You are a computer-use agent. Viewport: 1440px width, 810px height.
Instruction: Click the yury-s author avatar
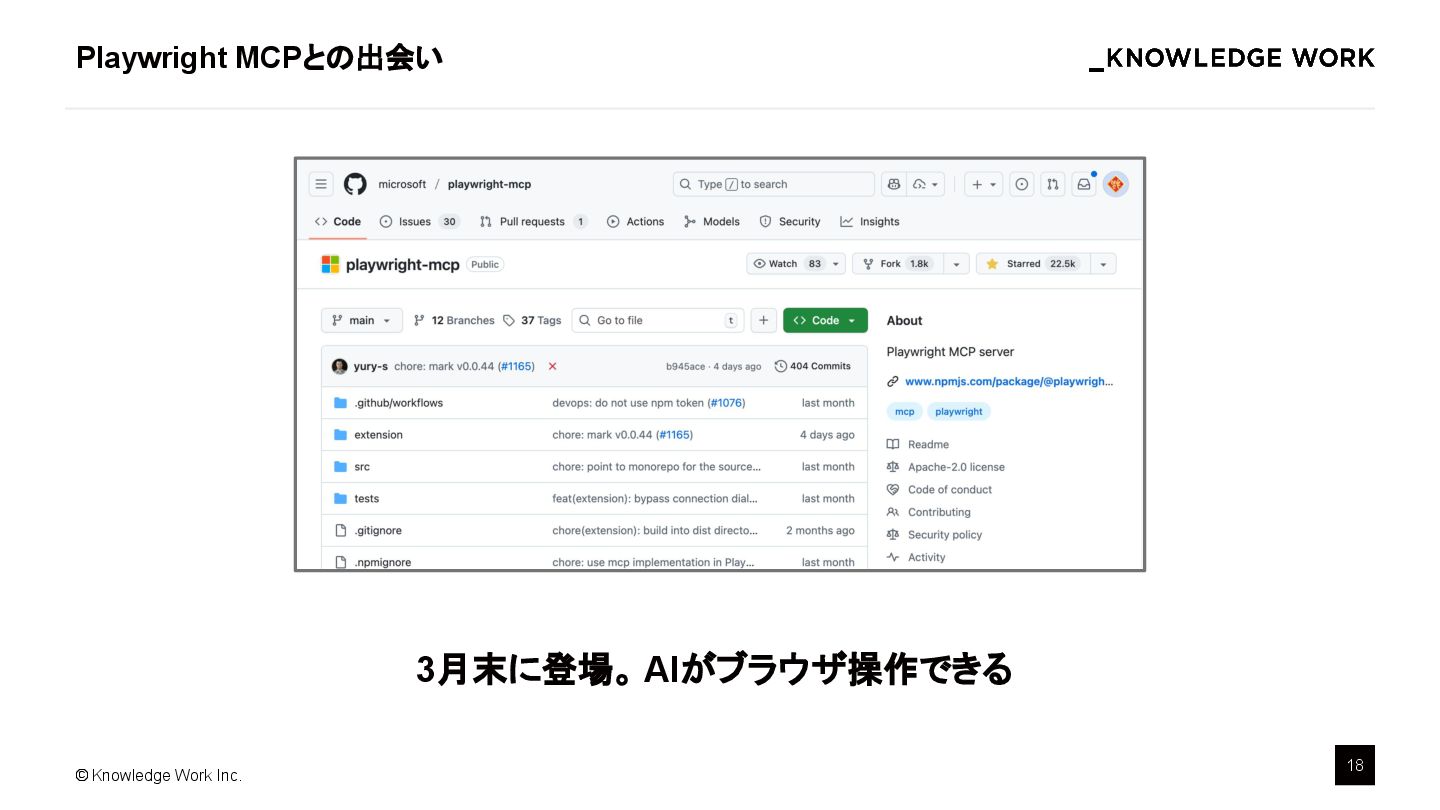pos(339,366)
